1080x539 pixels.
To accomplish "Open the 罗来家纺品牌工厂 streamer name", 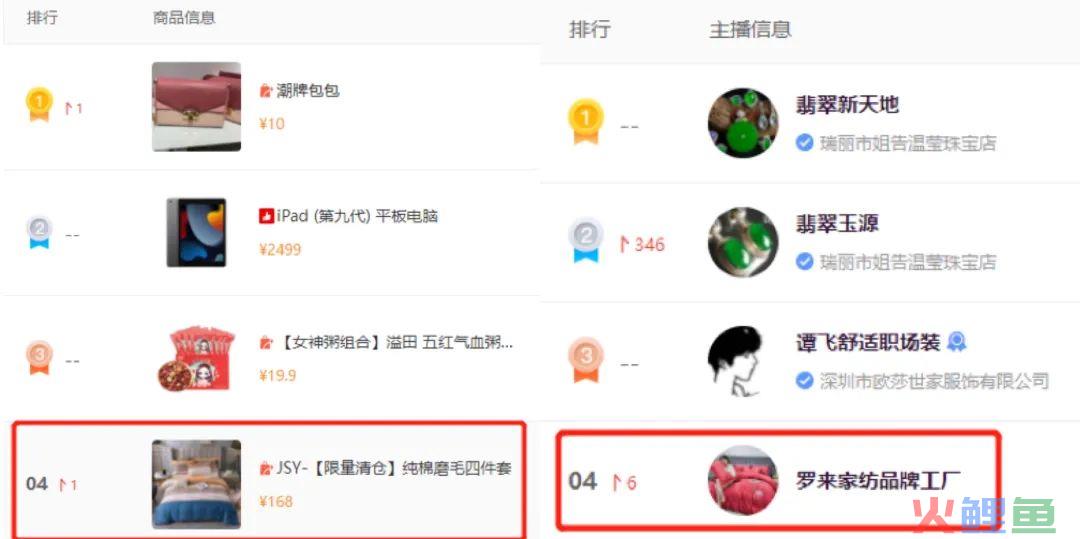I will 878,480.
